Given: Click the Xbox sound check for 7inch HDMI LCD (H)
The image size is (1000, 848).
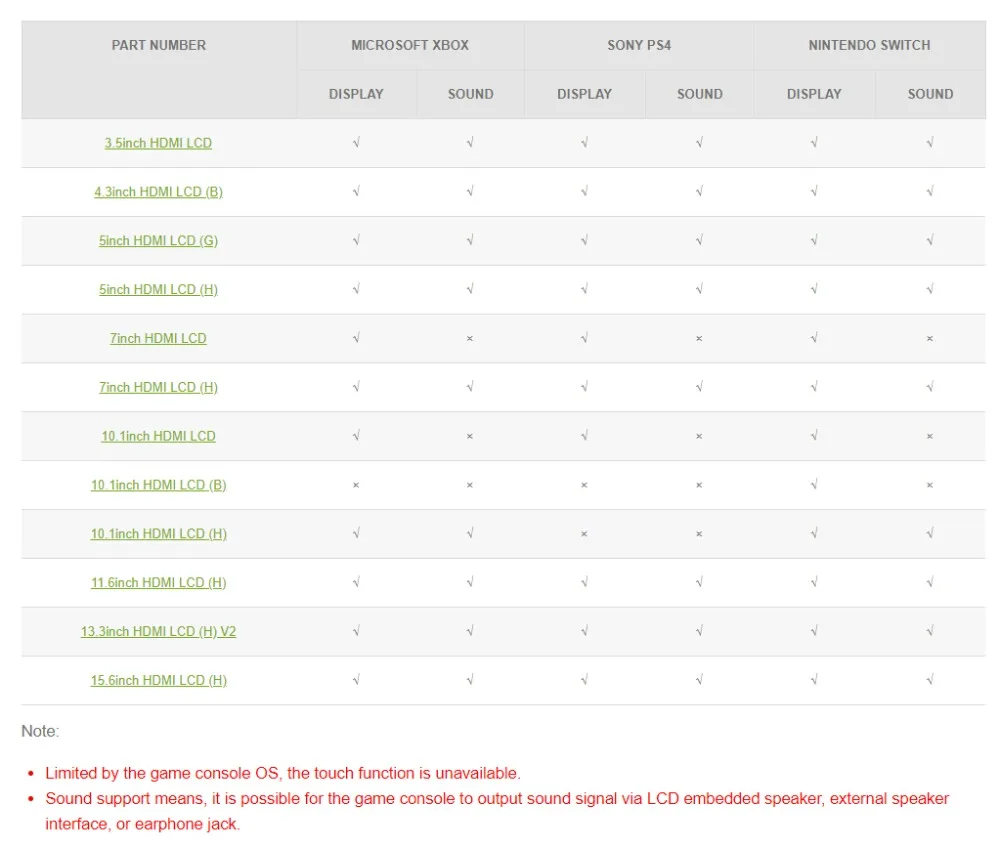Looking at the screenshot, I should [470, 386].
